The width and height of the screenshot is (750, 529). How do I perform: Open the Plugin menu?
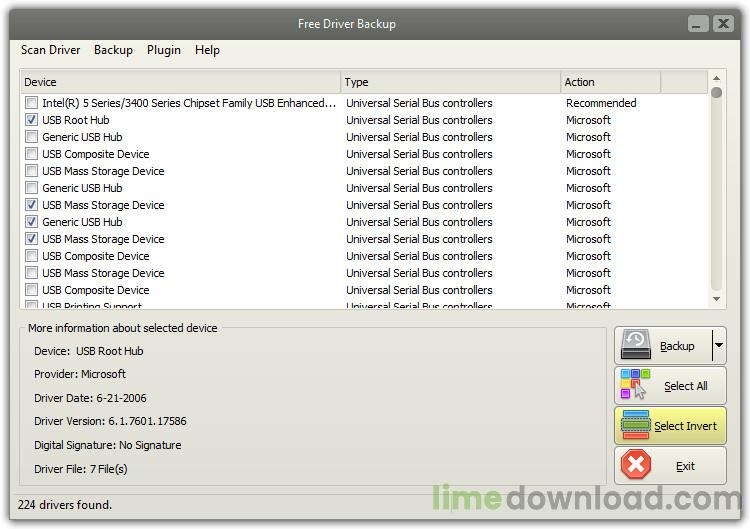164,50
